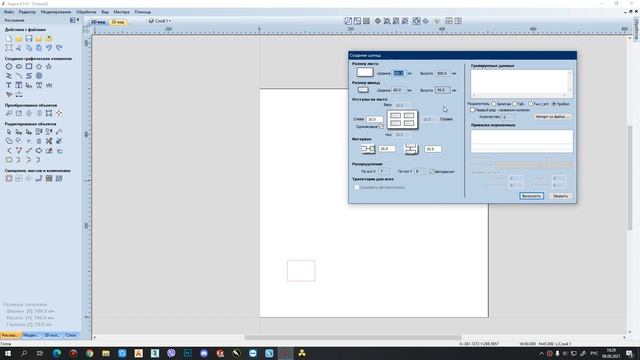
Task: Click the blue checkmark icon in editing tools
Action: click(59, 141)
